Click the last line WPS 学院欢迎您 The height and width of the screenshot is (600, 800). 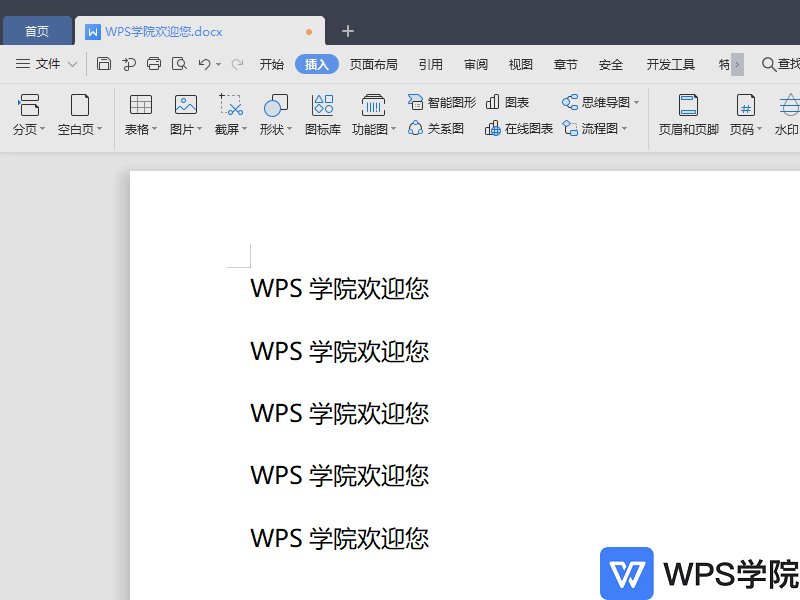tap(340, 538)
